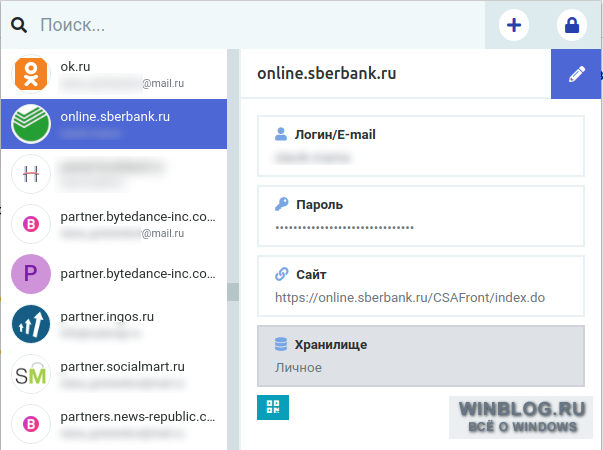Click the pink B icon beside partner.bytedance-inc.co...
Screen dimensions: 603x450
pos(31,224)
